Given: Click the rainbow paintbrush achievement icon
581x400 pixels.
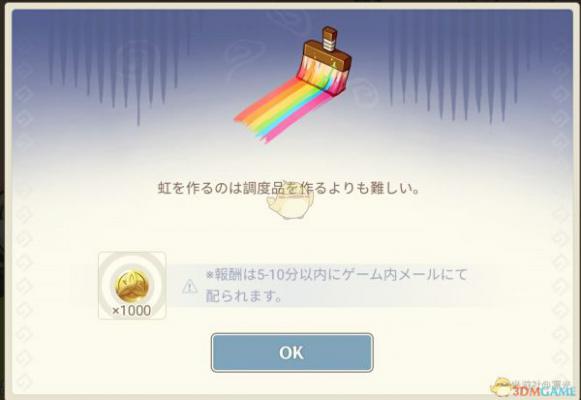Looking at the screenshot, I should (293, 85).
